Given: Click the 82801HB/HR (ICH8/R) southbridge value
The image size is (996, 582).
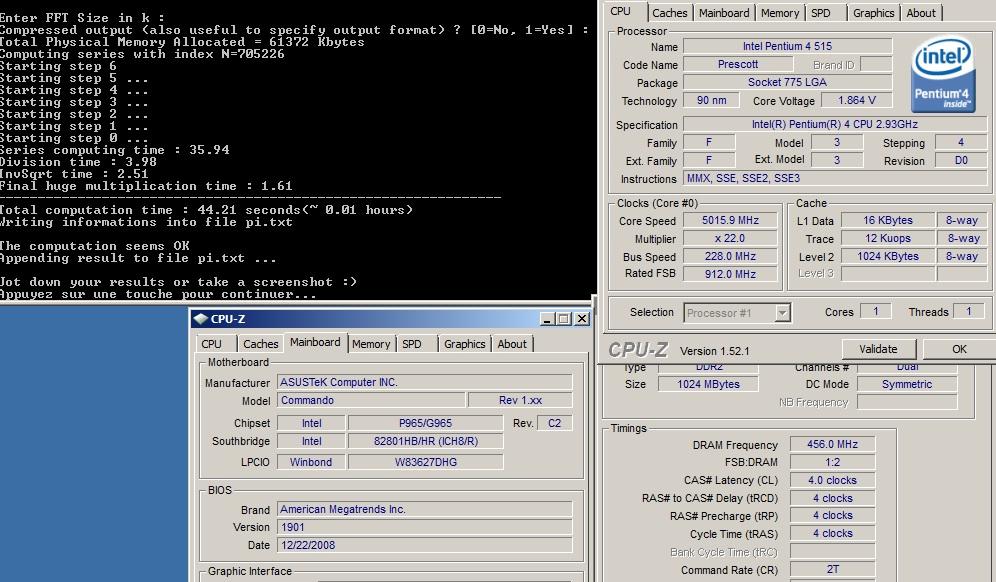Looking at the screenshot, I should [426, 441].
